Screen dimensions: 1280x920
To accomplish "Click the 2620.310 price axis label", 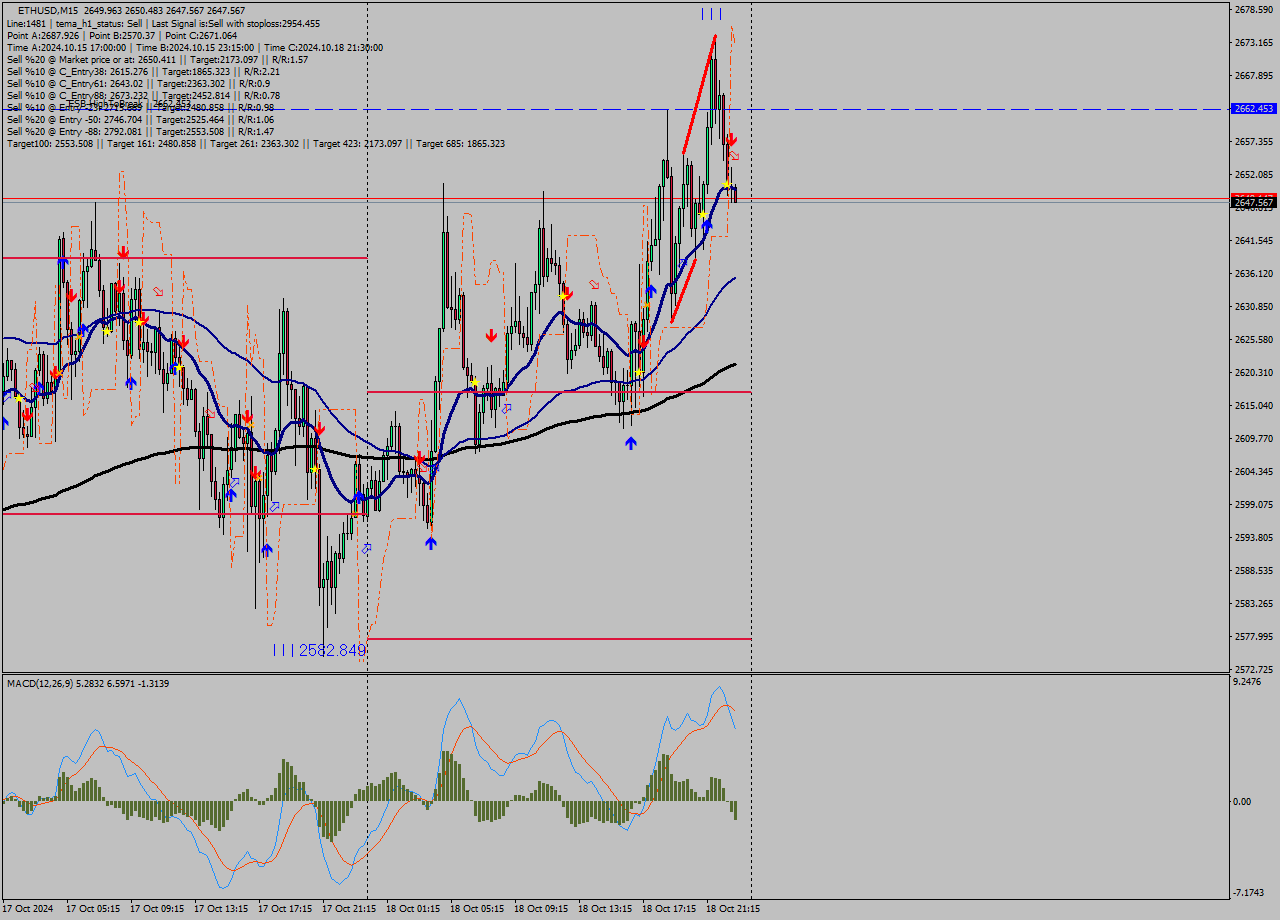I will point(1254,373).
